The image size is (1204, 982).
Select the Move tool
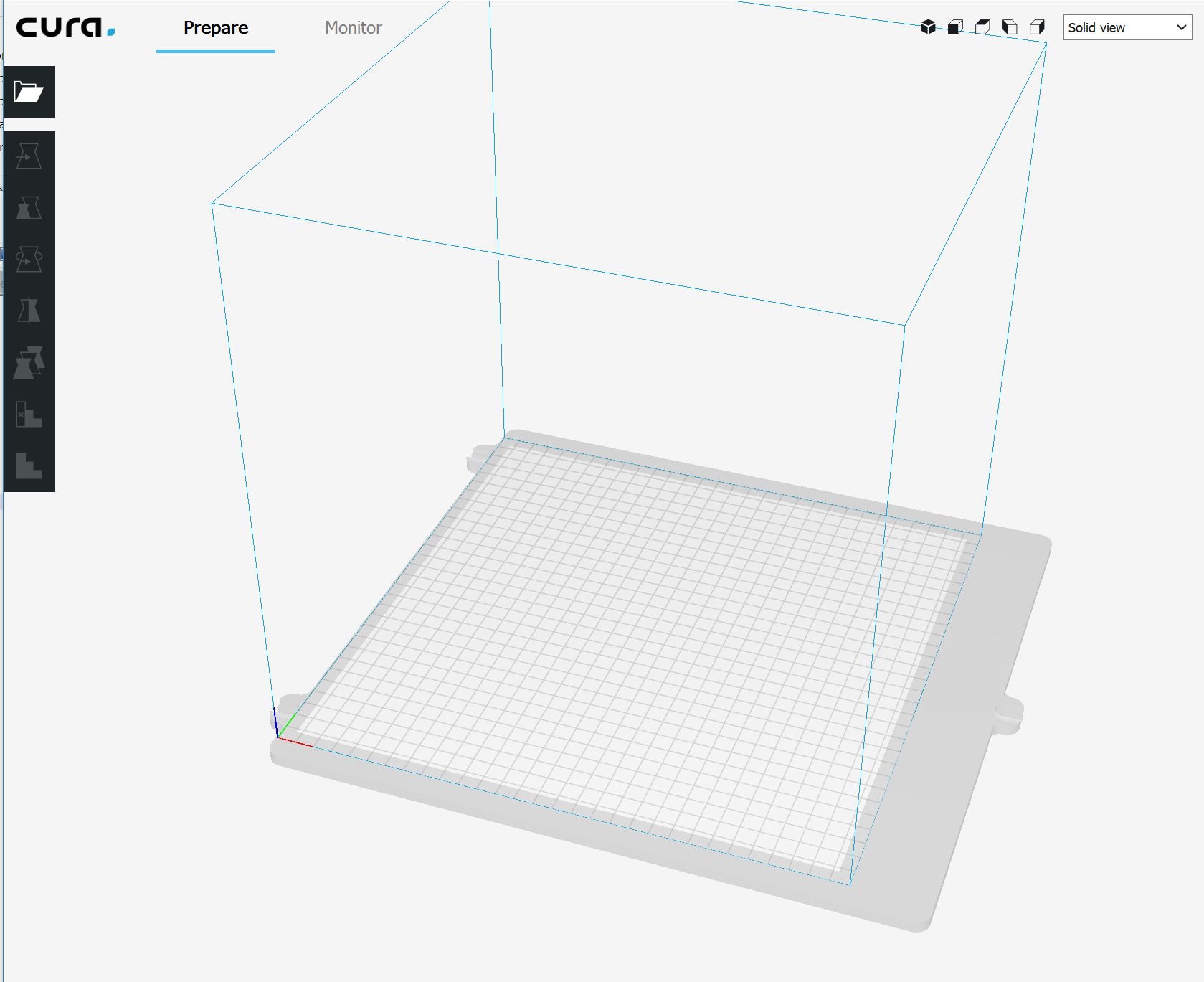(x=29, y=156)
